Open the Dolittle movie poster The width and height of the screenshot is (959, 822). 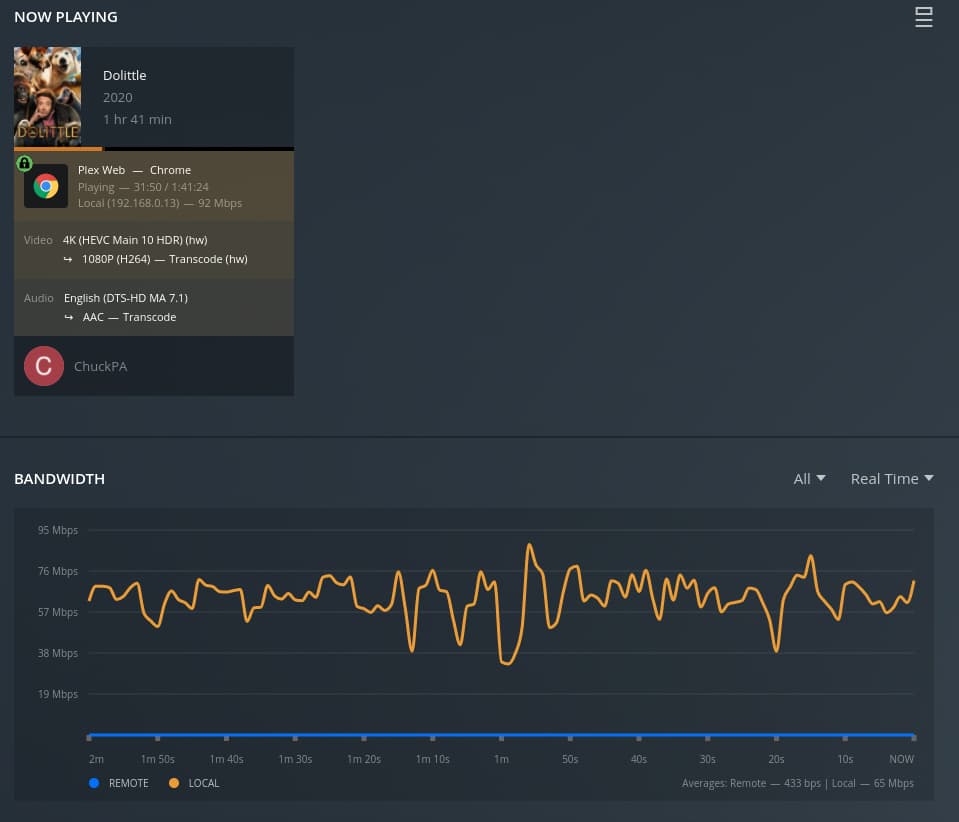coord(48,97)
